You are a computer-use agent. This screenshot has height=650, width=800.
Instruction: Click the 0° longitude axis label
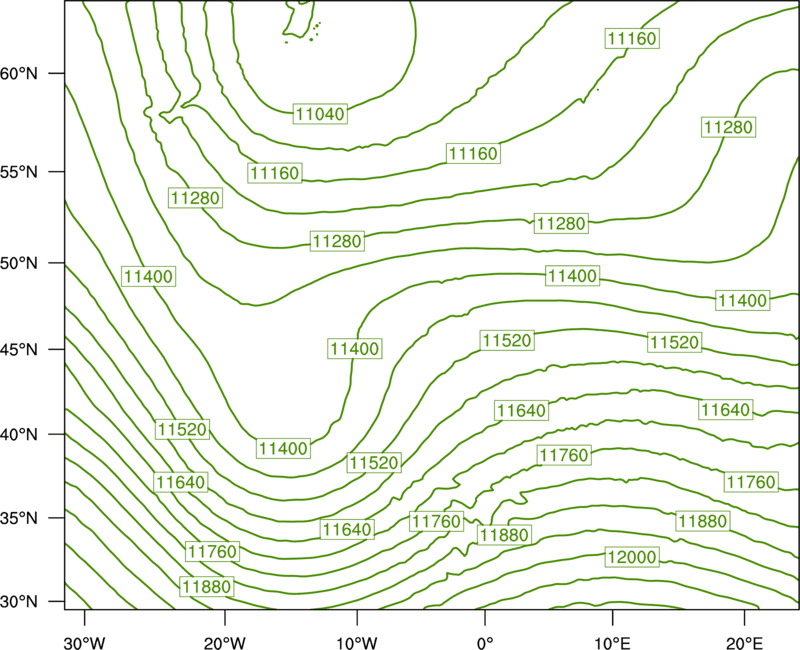coord(485,642)
